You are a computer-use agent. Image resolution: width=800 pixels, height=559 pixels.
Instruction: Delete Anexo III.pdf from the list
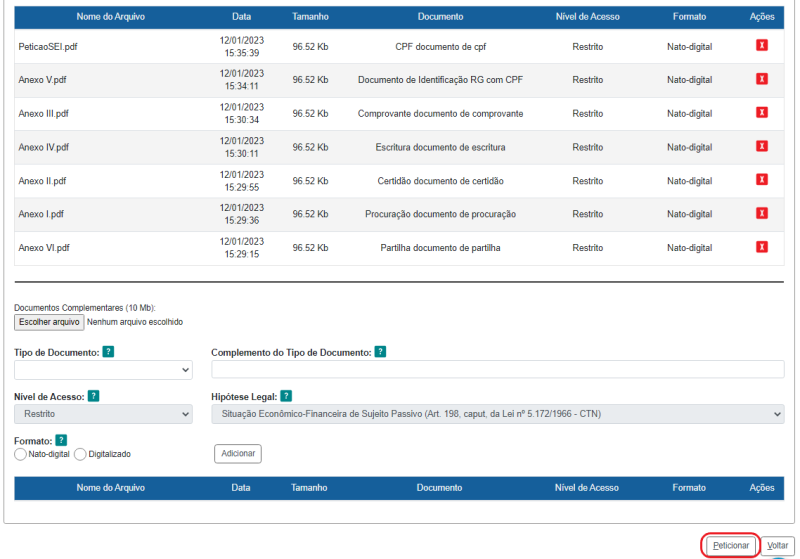point(762,113)
